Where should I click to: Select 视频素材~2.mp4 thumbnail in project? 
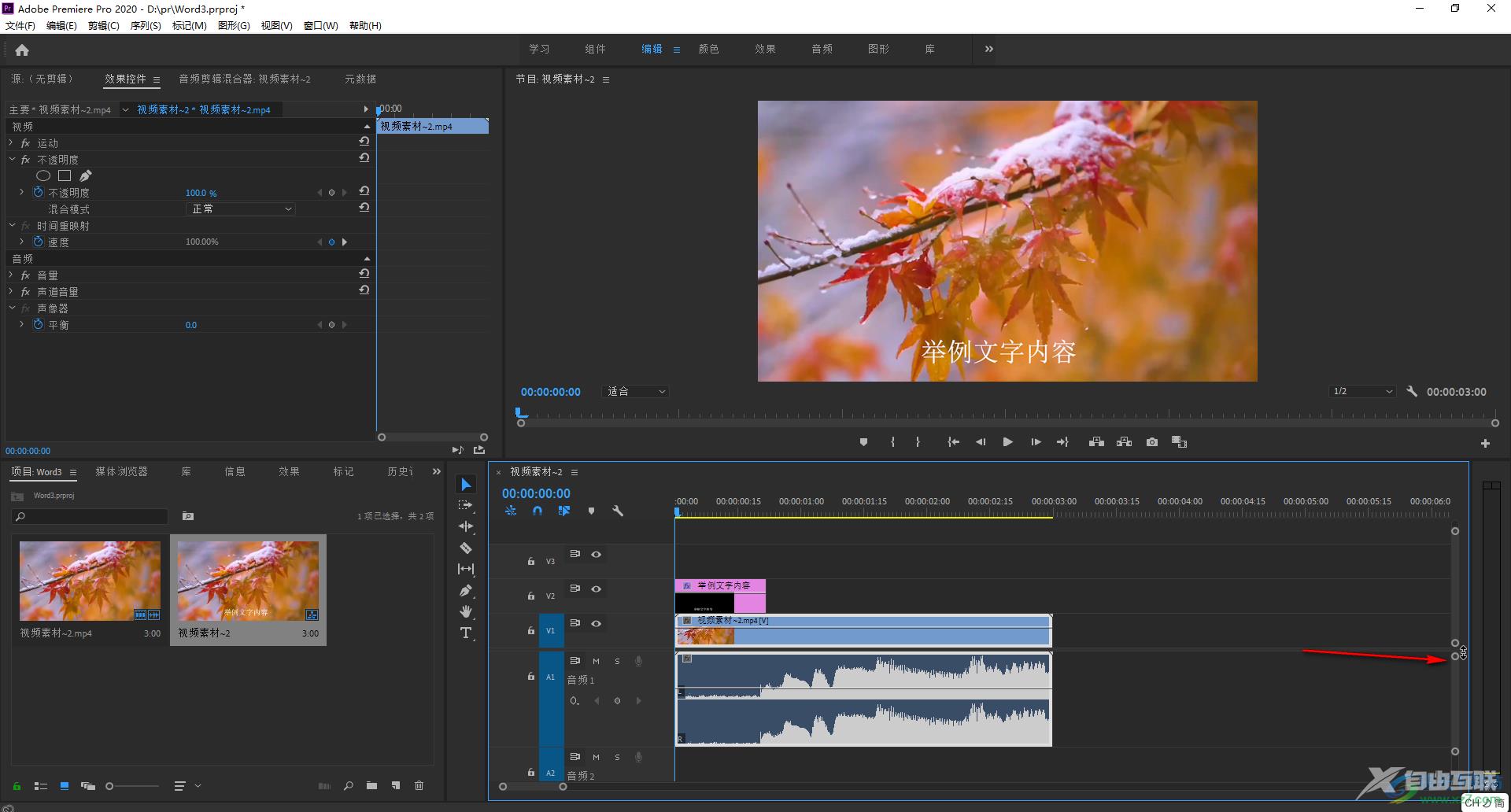click(90, 581)
